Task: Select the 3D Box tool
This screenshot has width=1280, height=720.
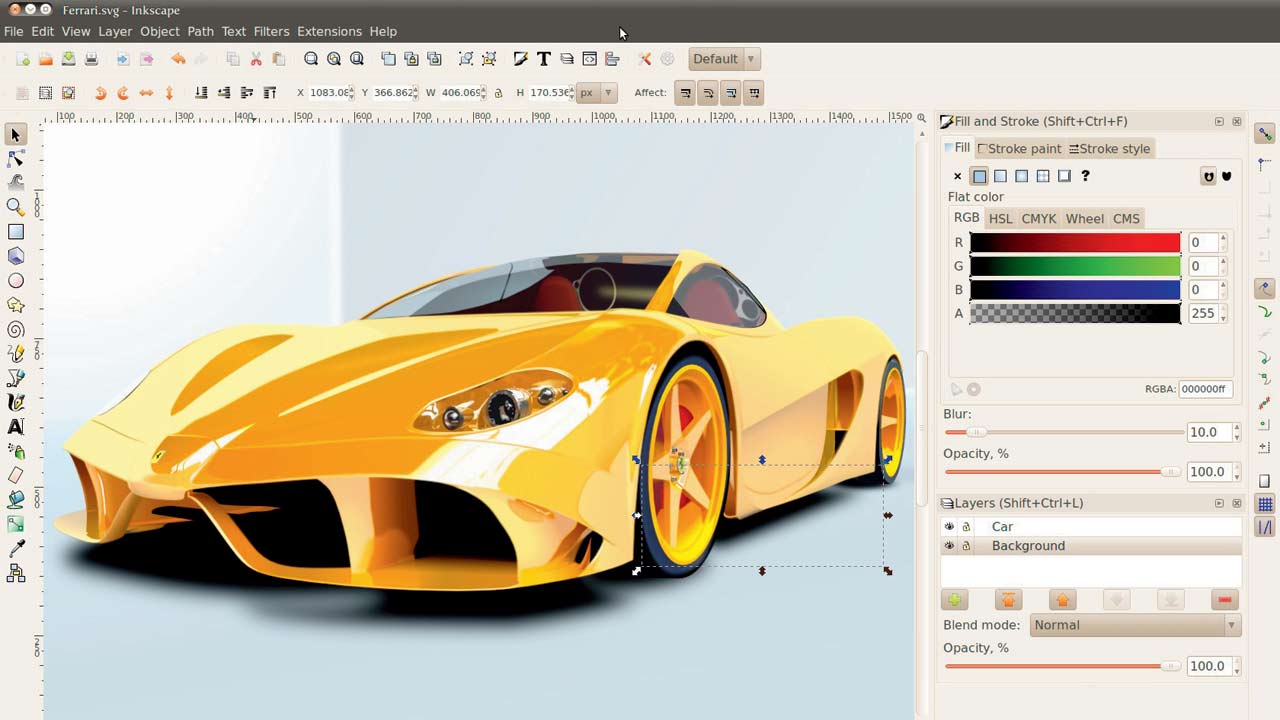Action: pos(16,256)
